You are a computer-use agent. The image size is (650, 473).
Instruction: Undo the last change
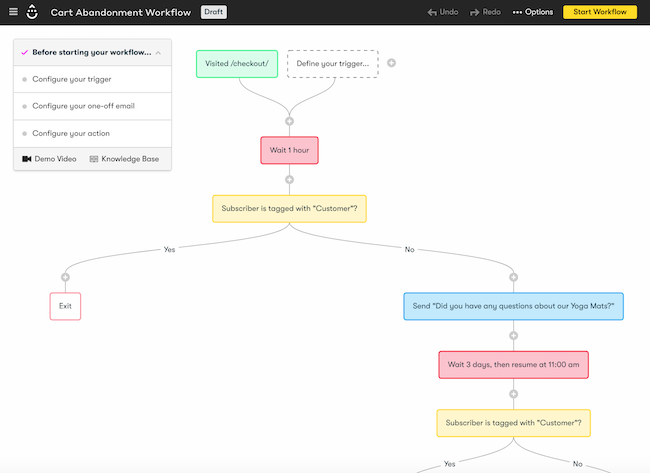(443, 12)
